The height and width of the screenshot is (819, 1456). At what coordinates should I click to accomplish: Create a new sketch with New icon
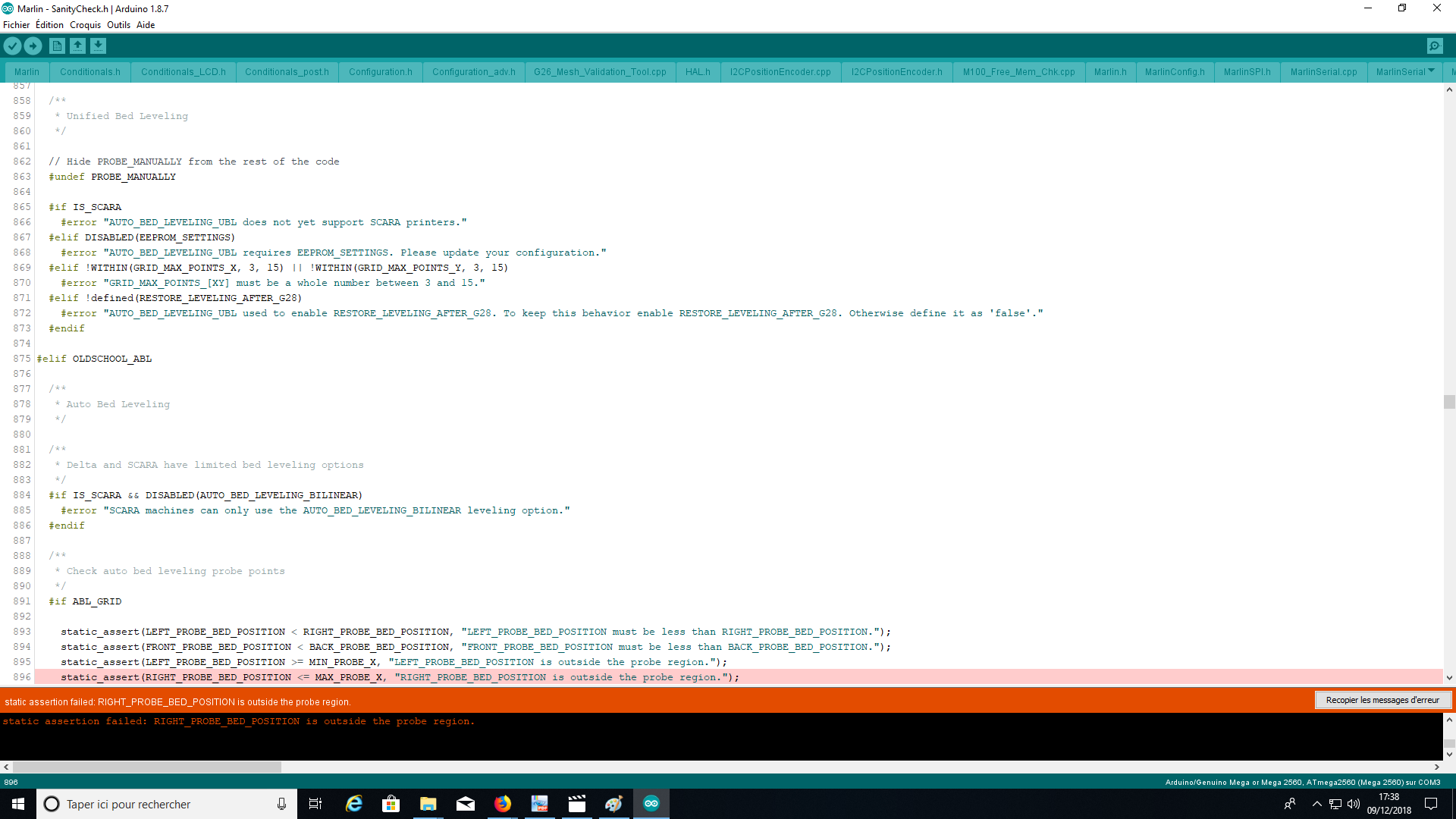[x=57, y=46]
